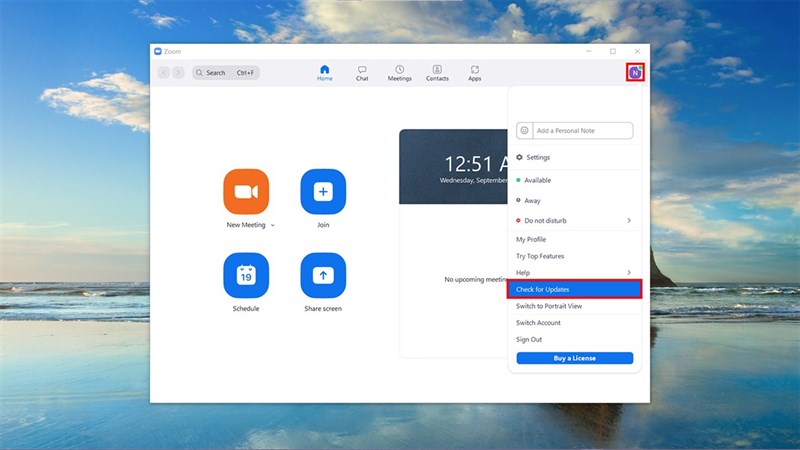
Task: Click Sign Out in the profile menu
Action: [x=529, y=340]
